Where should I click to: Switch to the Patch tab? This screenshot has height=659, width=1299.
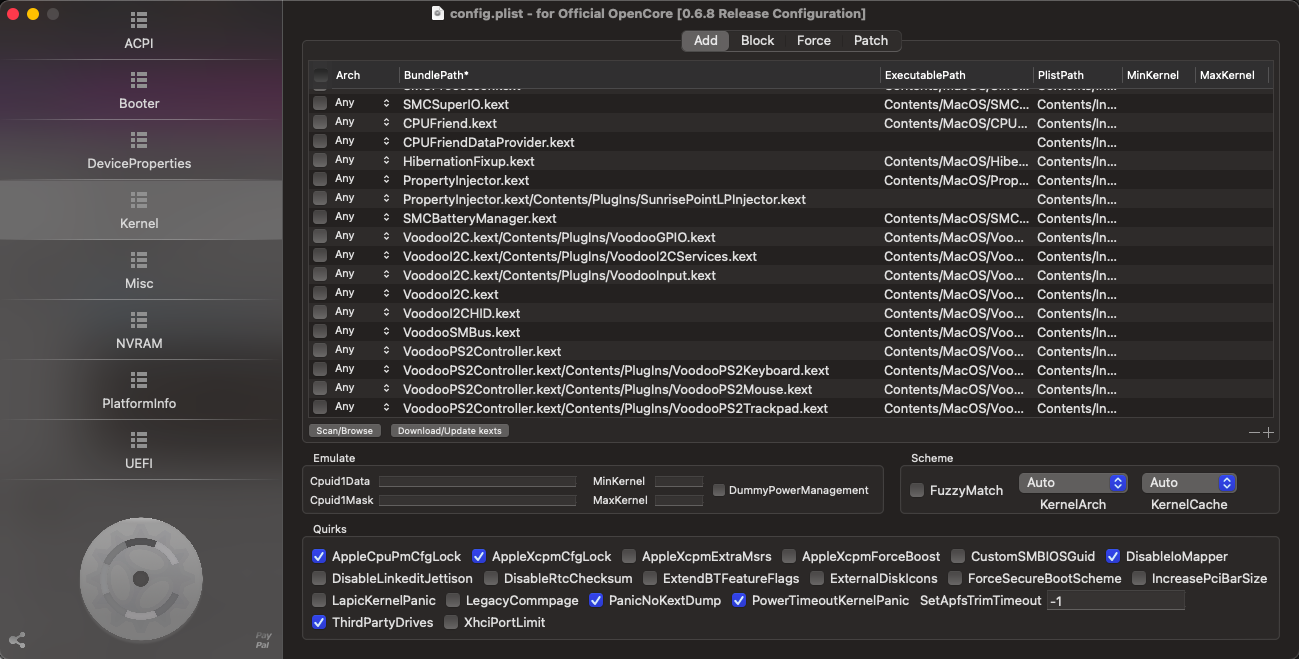tap(870, 41)
